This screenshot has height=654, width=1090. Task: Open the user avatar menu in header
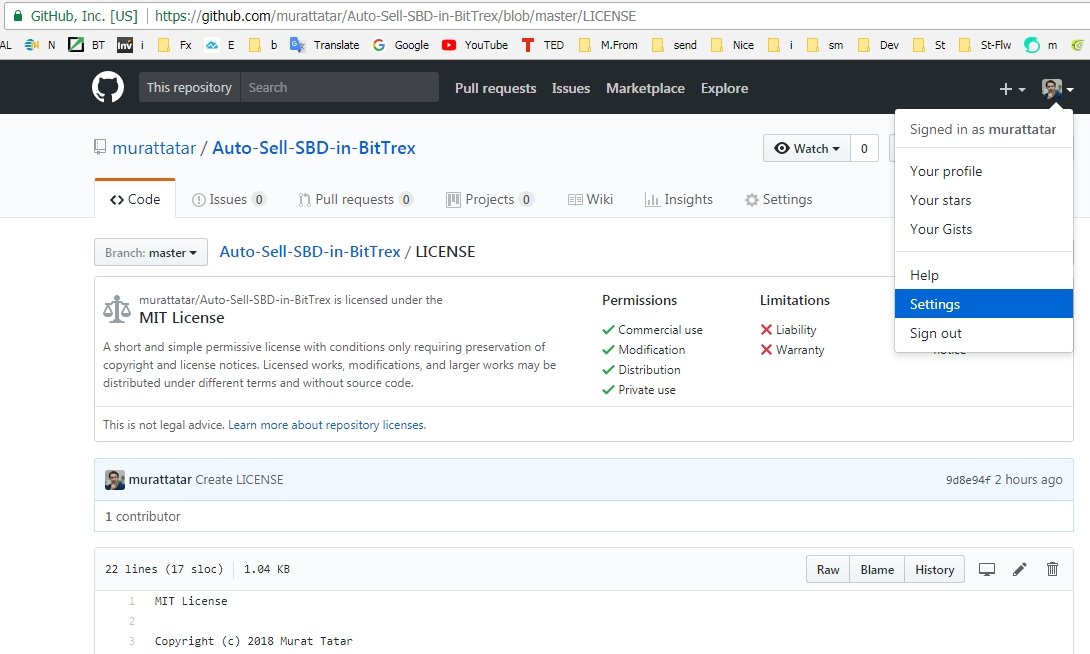tap(1057, 89)
